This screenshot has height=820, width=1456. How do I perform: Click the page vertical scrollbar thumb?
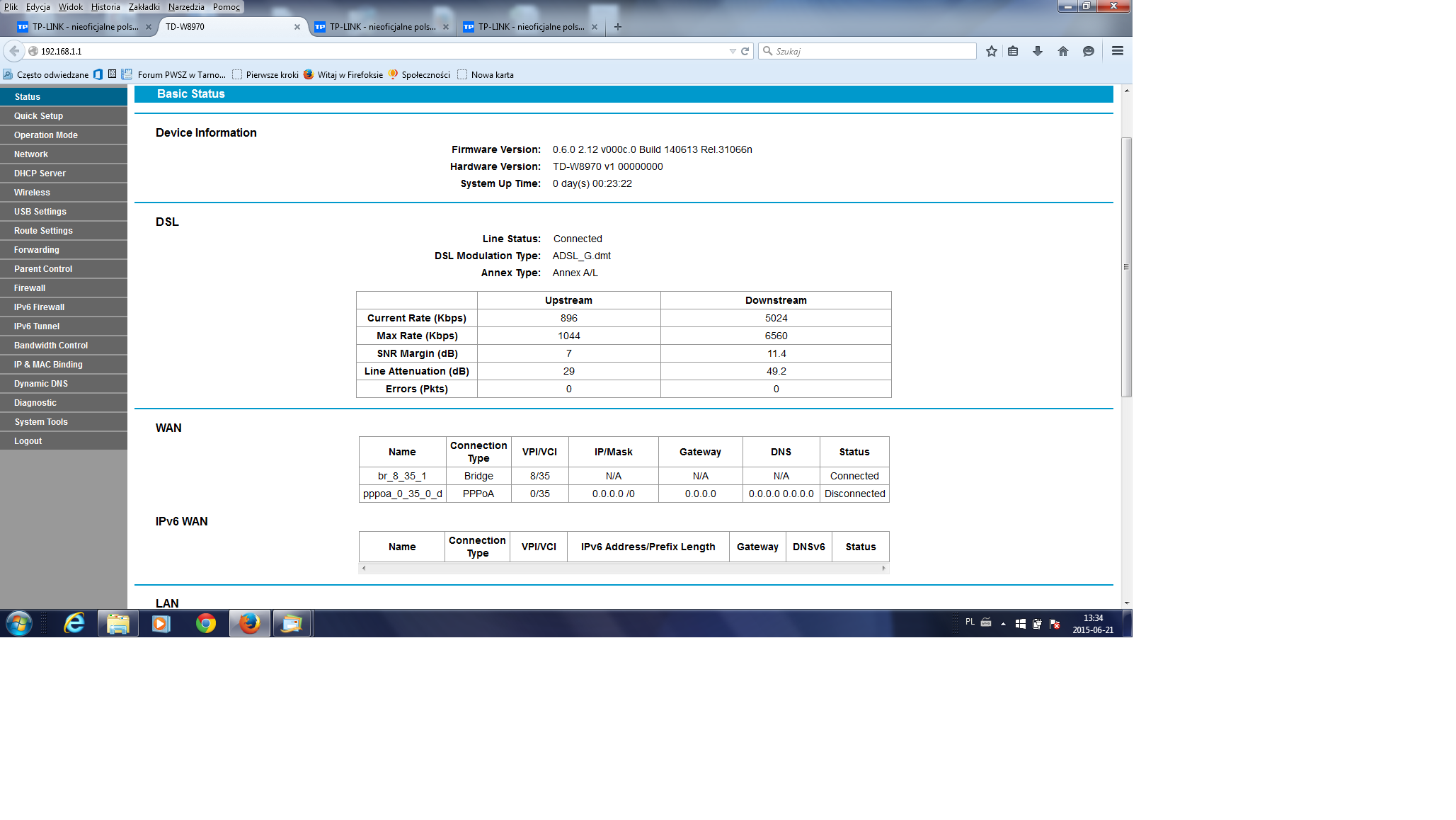tap(1126, 267)
